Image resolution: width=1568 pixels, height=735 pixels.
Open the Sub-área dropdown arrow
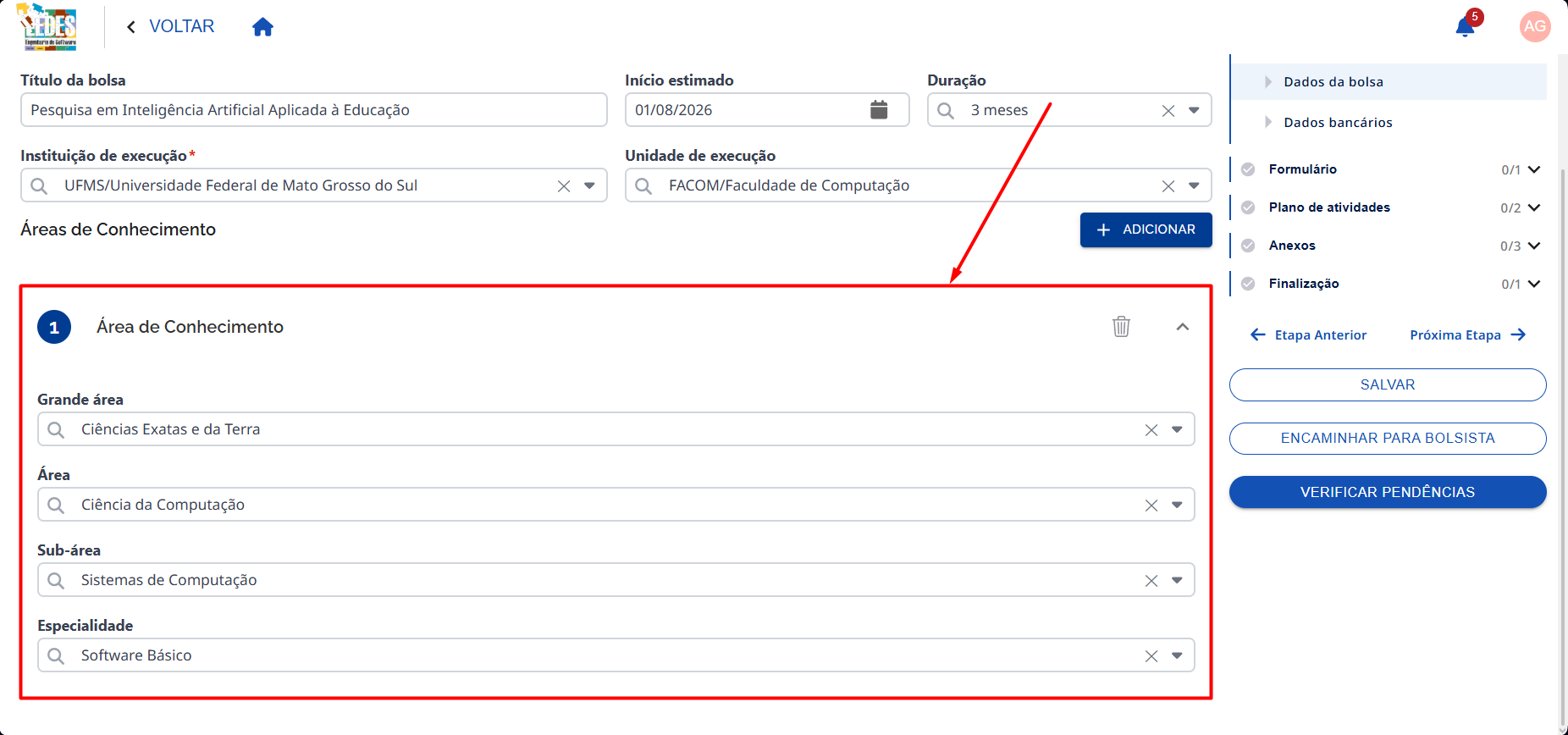(x=1177, y=580)
